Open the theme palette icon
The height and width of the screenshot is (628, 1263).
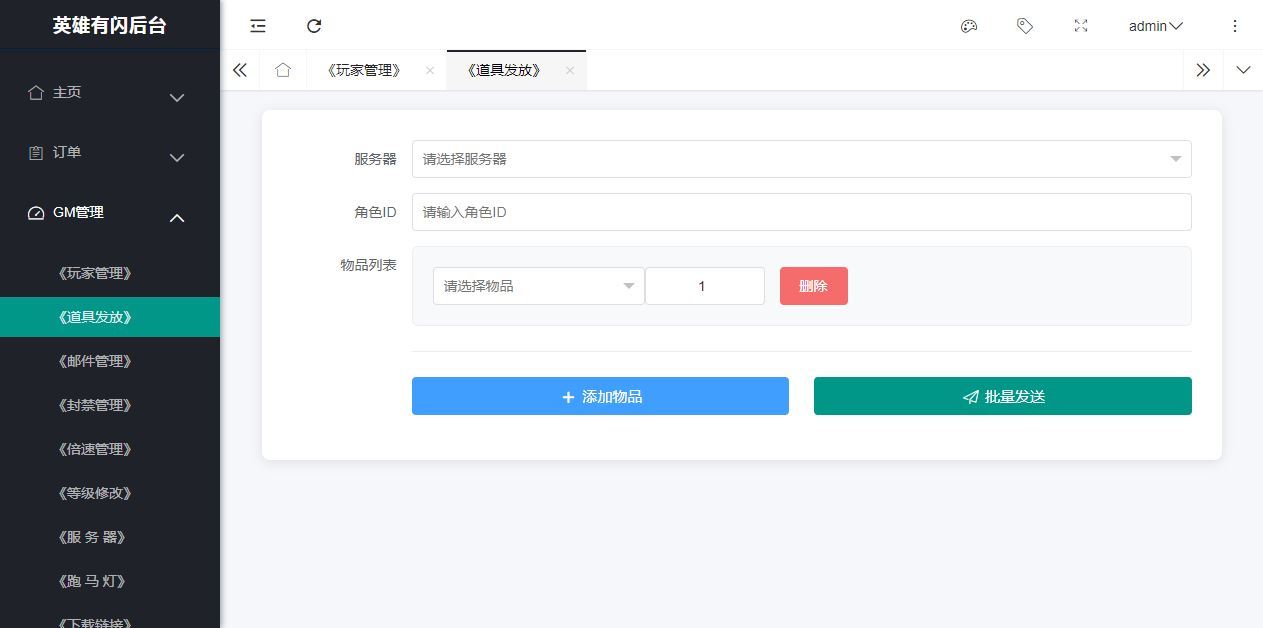[x=968, y=26]
